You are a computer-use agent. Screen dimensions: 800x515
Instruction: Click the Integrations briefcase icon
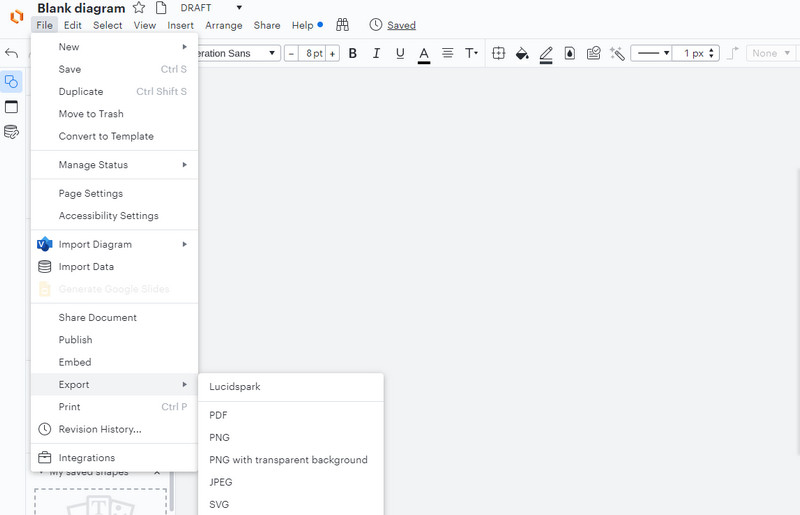[44, 457]
